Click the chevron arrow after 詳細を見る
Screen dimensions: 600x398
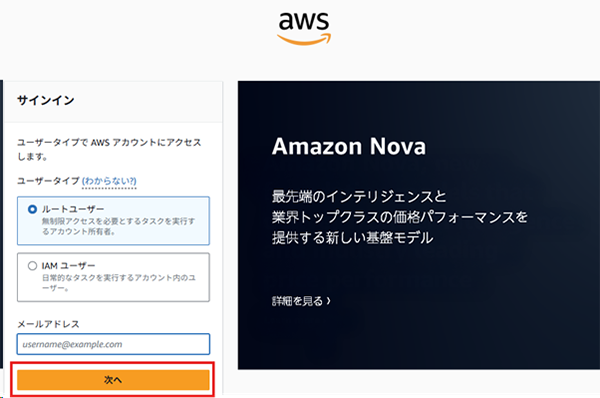coord(329,301)
